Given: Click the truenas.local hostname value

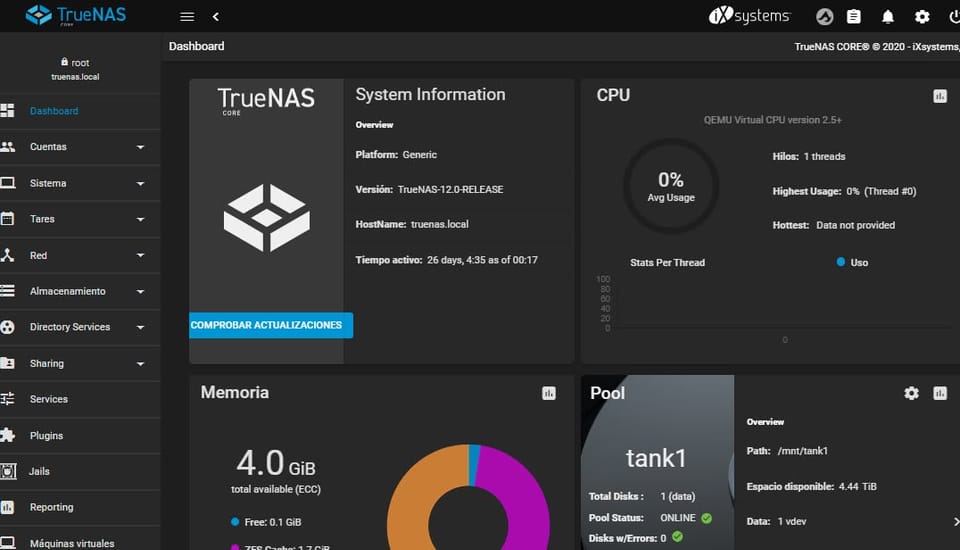Looking at the screenshot, I should coord(440,224).
